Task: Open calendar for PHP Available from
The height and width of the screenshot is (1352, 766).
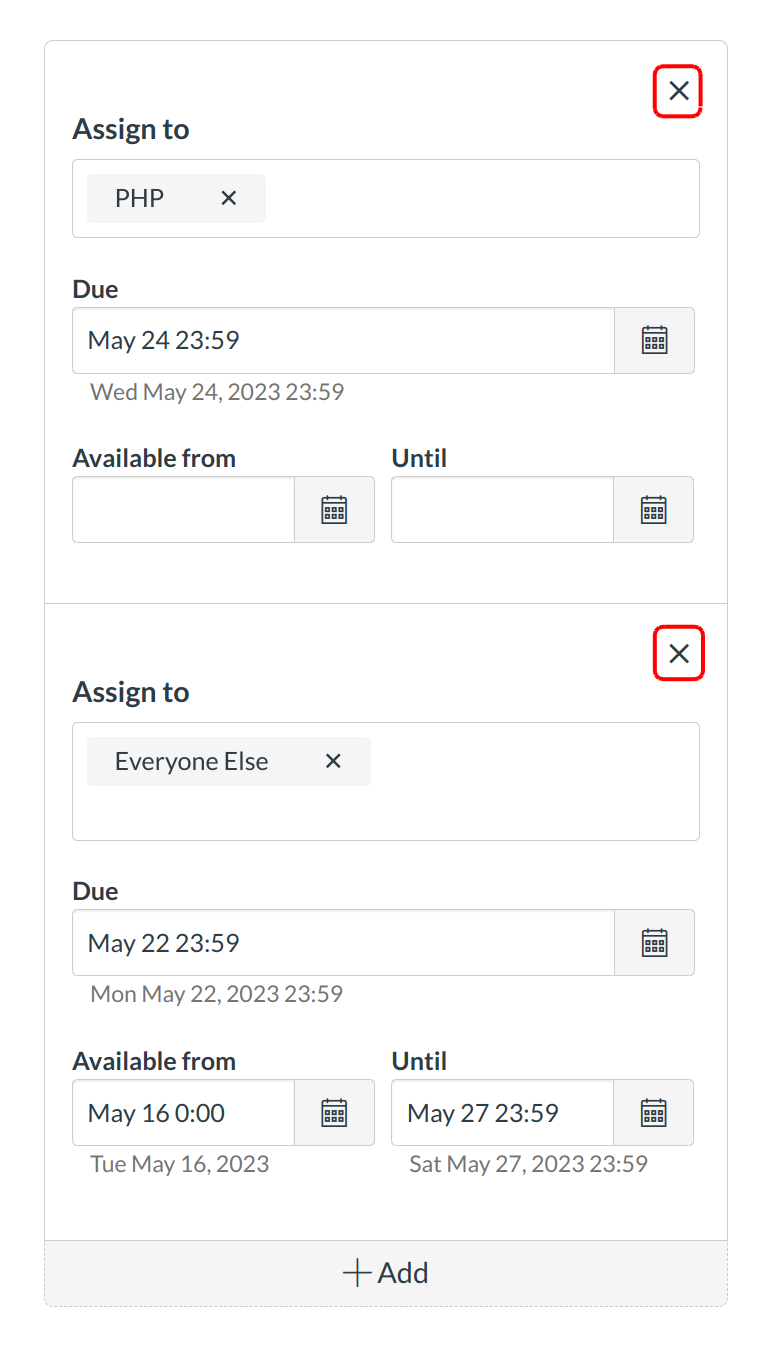Action: [x=334, y=509]
